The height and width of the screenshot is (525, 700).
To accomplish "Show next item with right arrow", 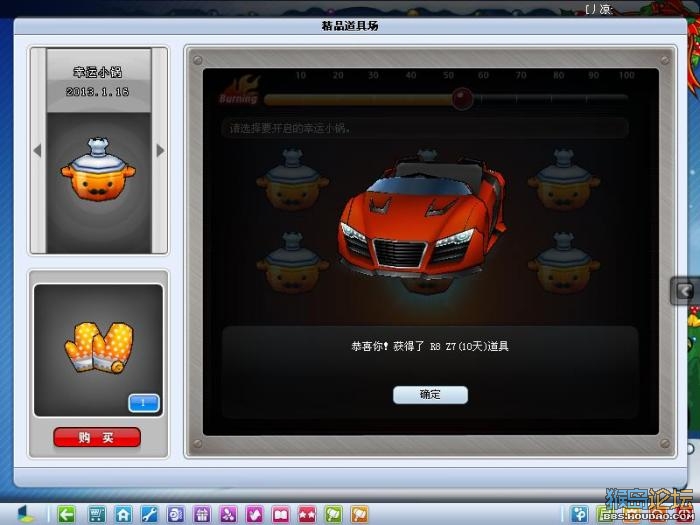I will [160, 150].
